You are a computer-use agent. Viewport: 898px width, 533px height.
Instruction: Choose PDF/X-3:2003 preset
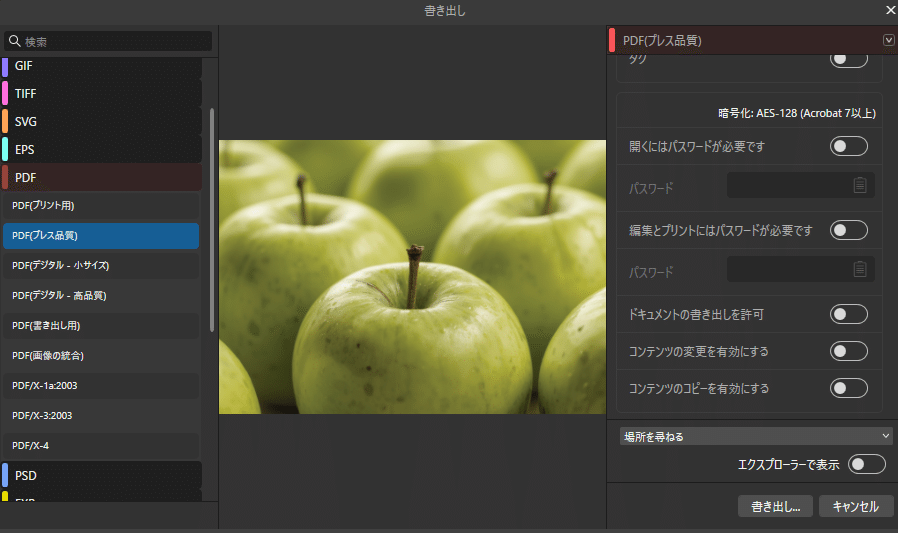[x=101, y=416]
